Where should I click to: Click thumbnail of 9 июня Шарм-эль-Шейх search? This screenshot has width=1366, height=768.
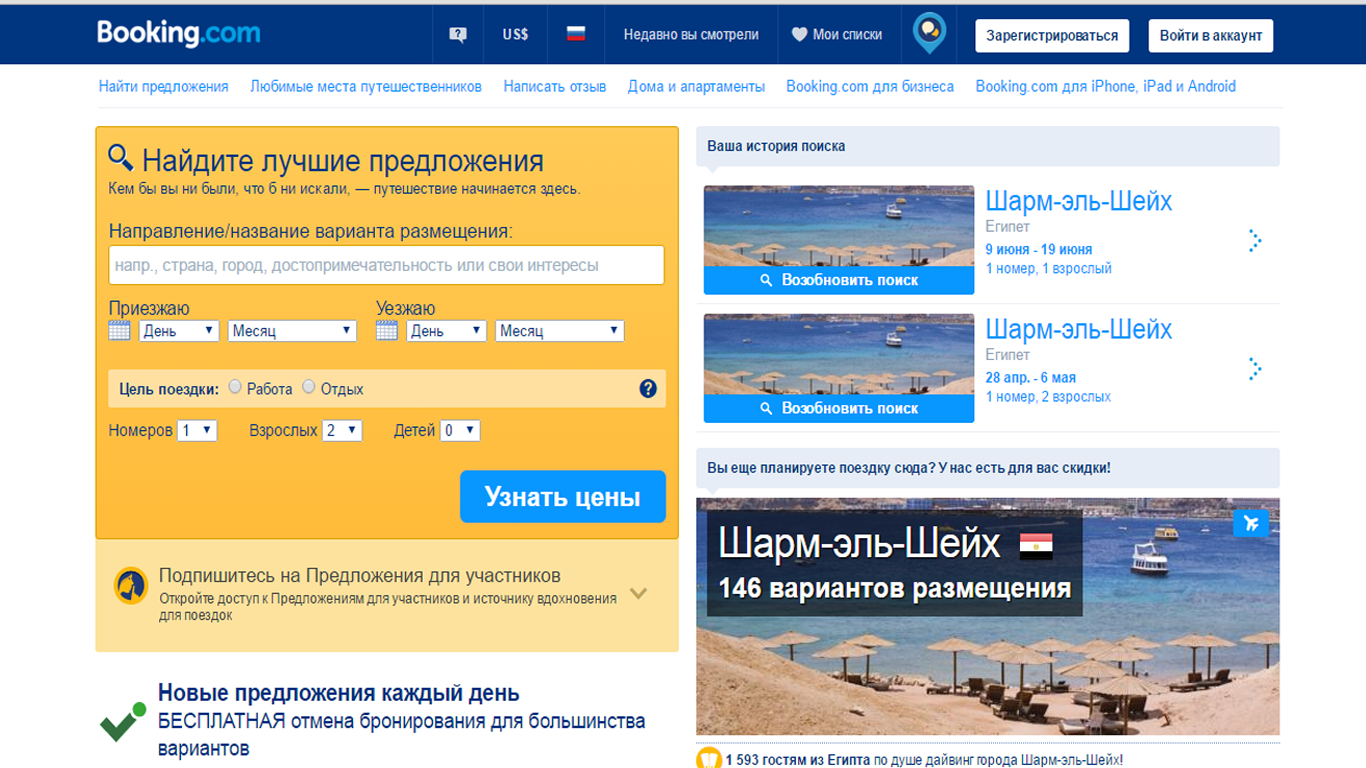point(839,226)
